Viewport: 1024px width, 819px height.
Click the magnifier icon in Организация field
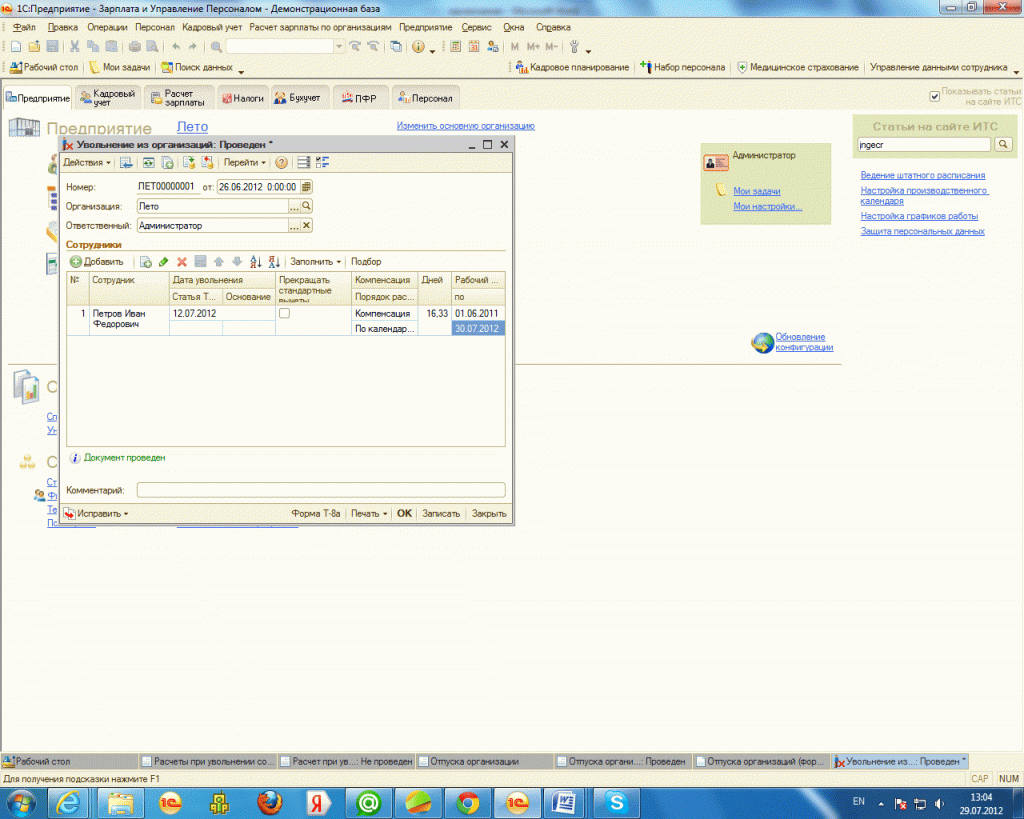coord(307,206)
